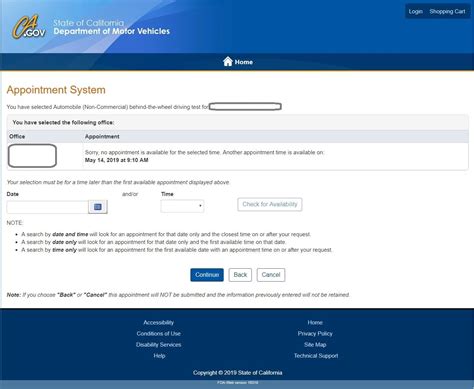
Task: Select the 'May 14, 2019 at 9:10 AM' text
Action: point(117,160)
